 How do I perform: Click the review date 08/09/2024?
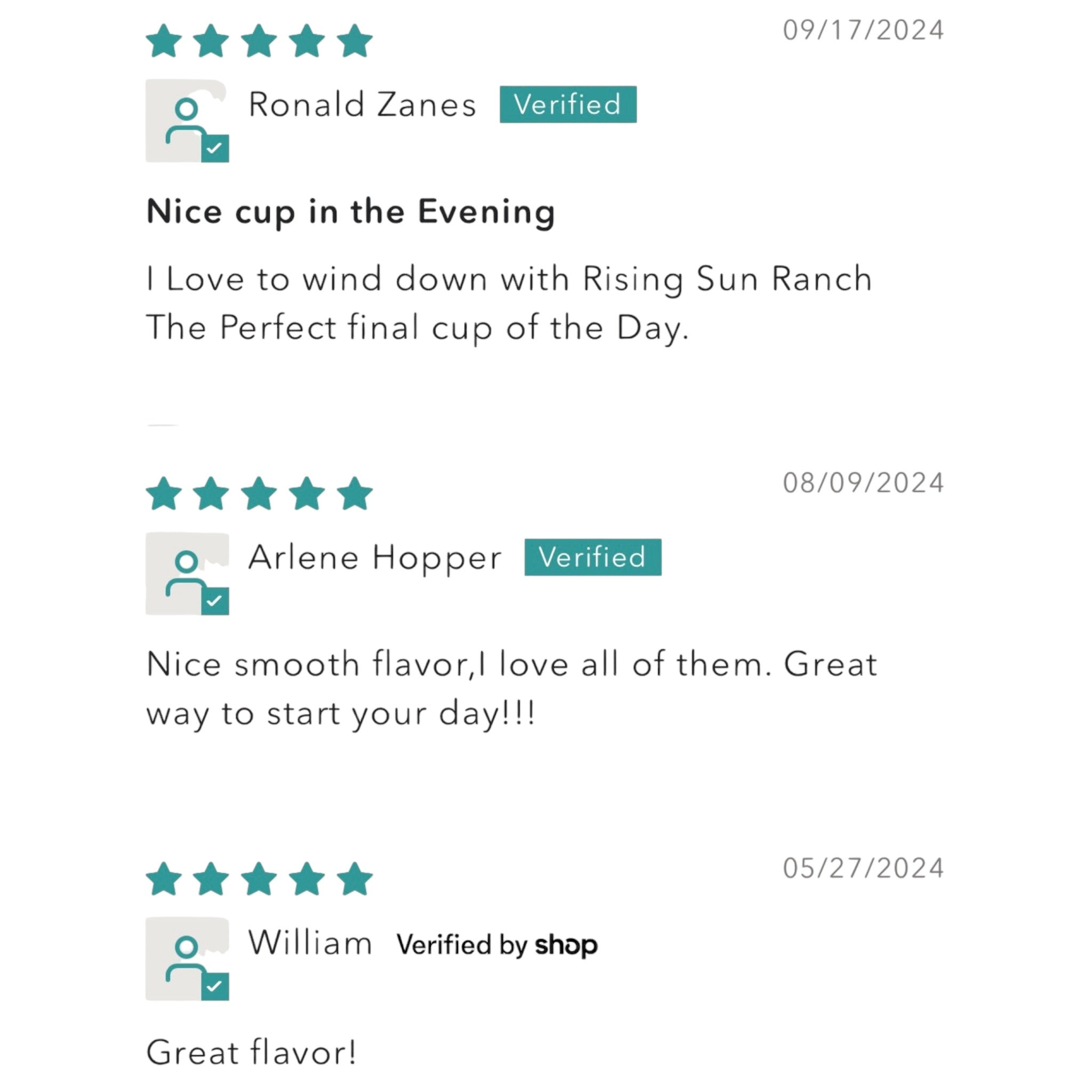(863, 483)
